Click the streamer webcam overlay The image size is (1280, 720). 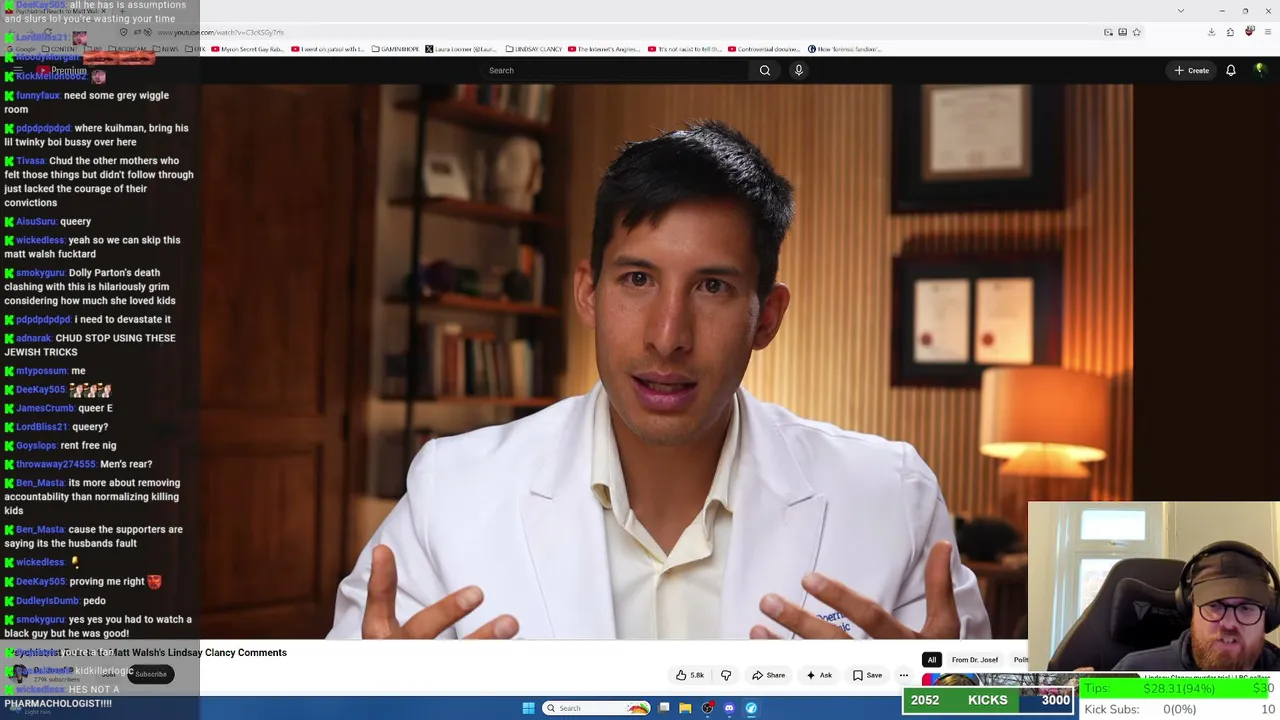pos(1154,586)
